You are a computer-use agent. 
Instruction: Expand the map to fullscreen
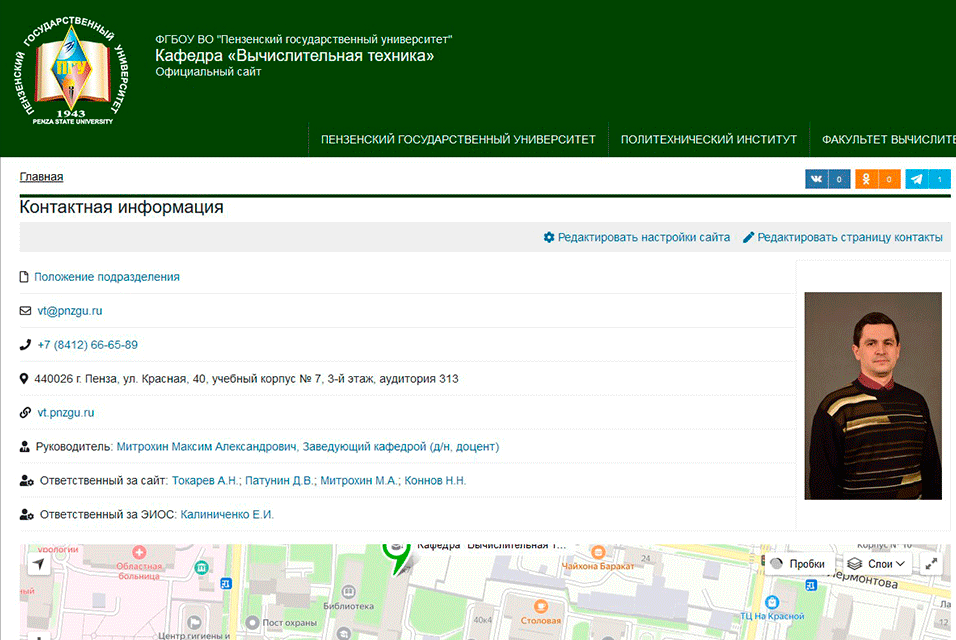[932, 564]
